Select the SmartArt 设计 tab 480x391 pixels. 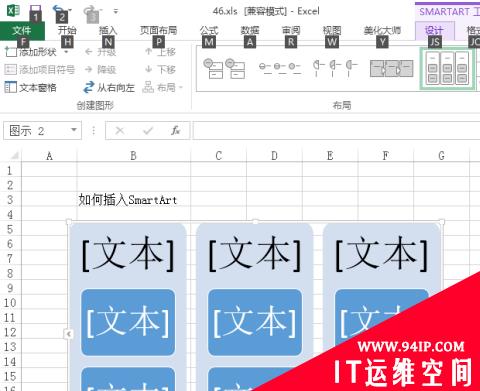click(435, 31)
